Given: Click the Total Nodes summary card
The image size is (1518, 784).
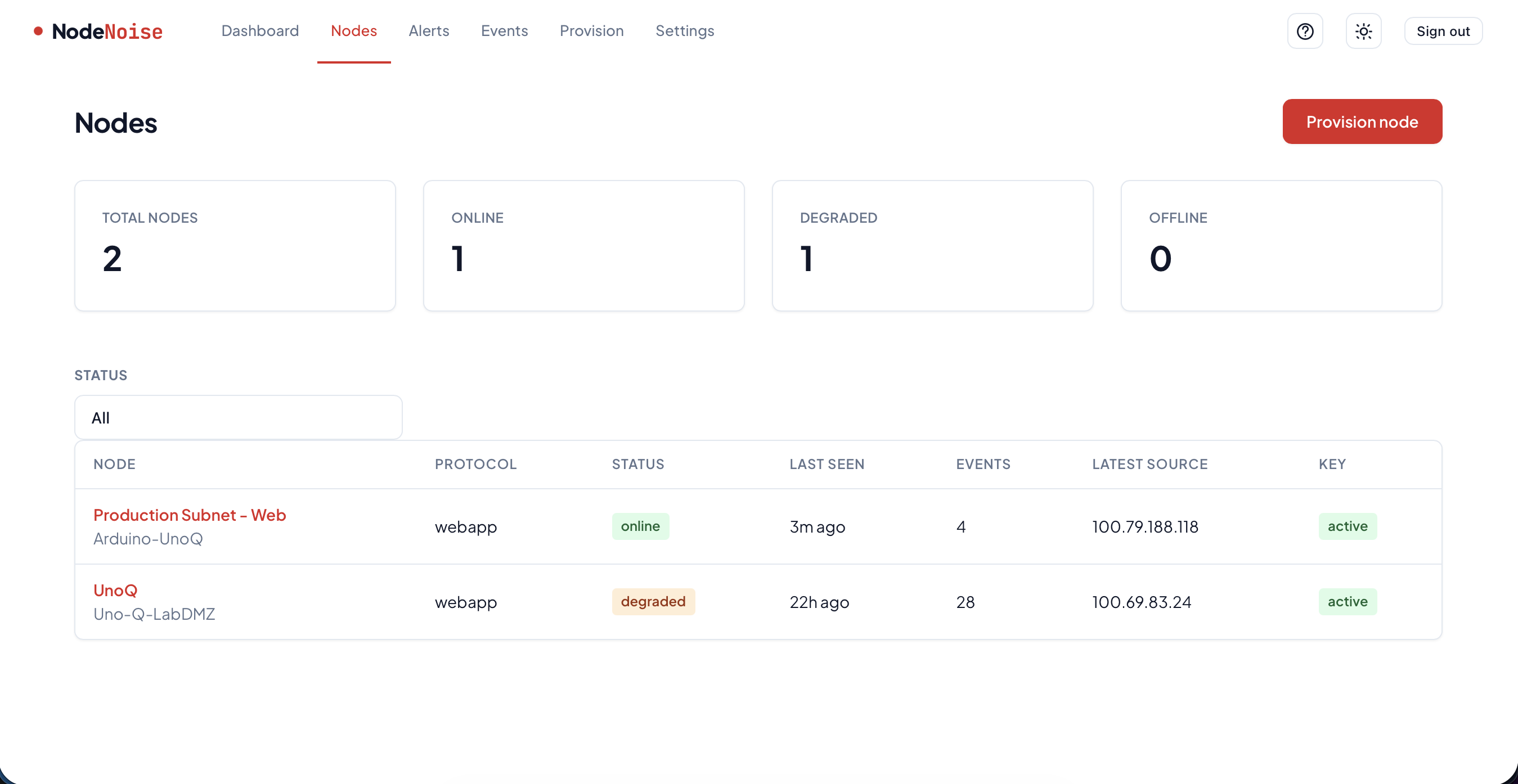Looking at the screenshot, I should click(235, 246).
